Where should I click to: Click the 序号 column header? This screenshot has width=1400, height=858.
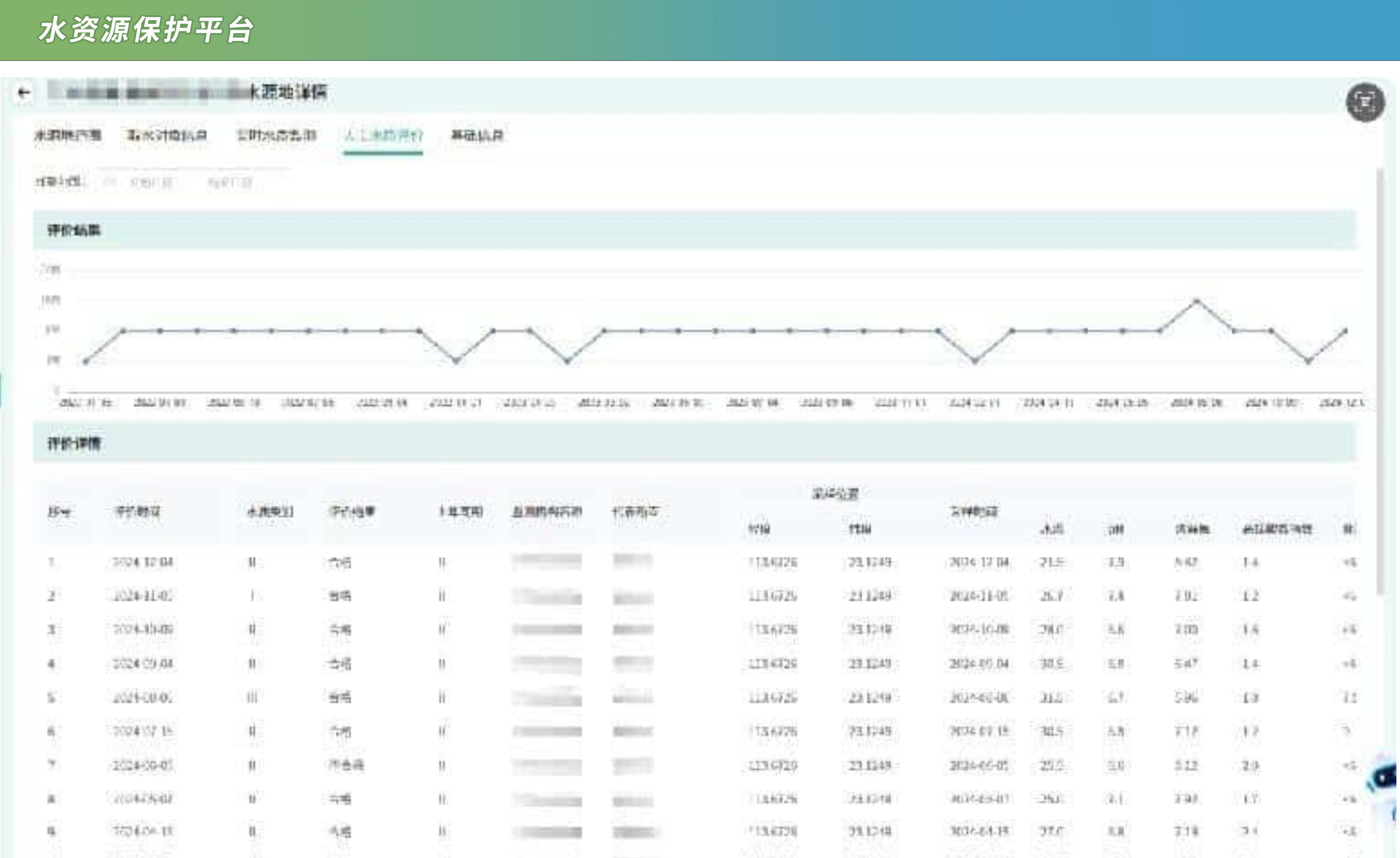tap(58, 512)
